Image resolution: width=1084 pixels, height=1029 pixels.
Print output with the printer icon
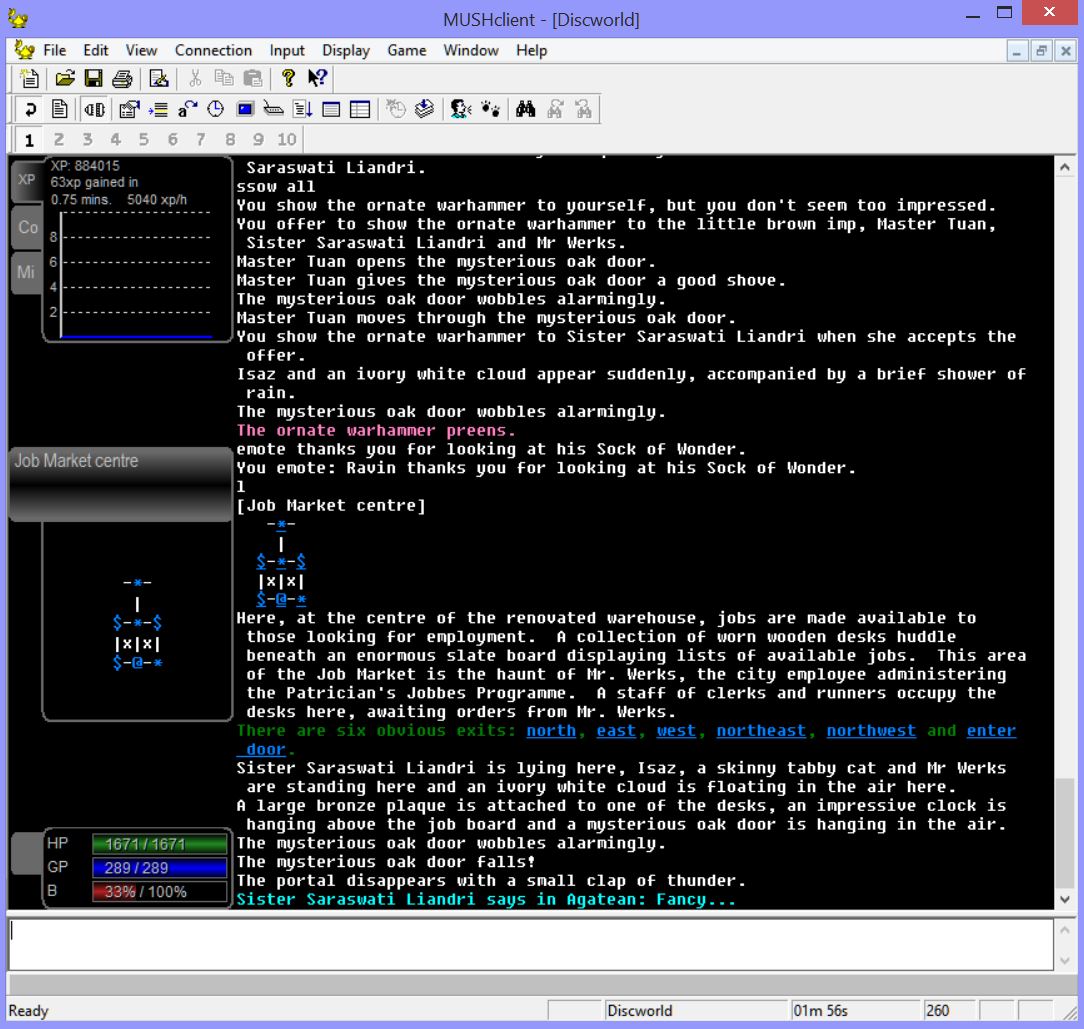122,78
